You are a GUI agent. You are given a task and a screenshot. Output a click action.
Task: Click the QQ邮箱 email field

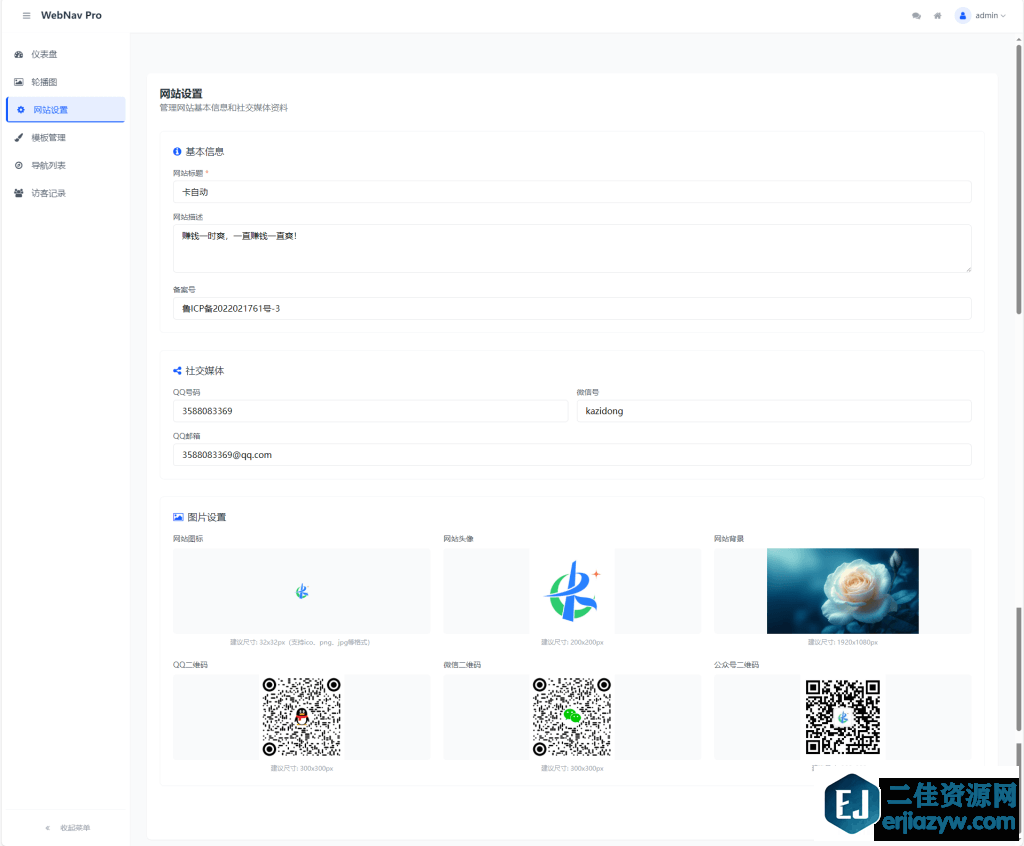coord(571,455)
